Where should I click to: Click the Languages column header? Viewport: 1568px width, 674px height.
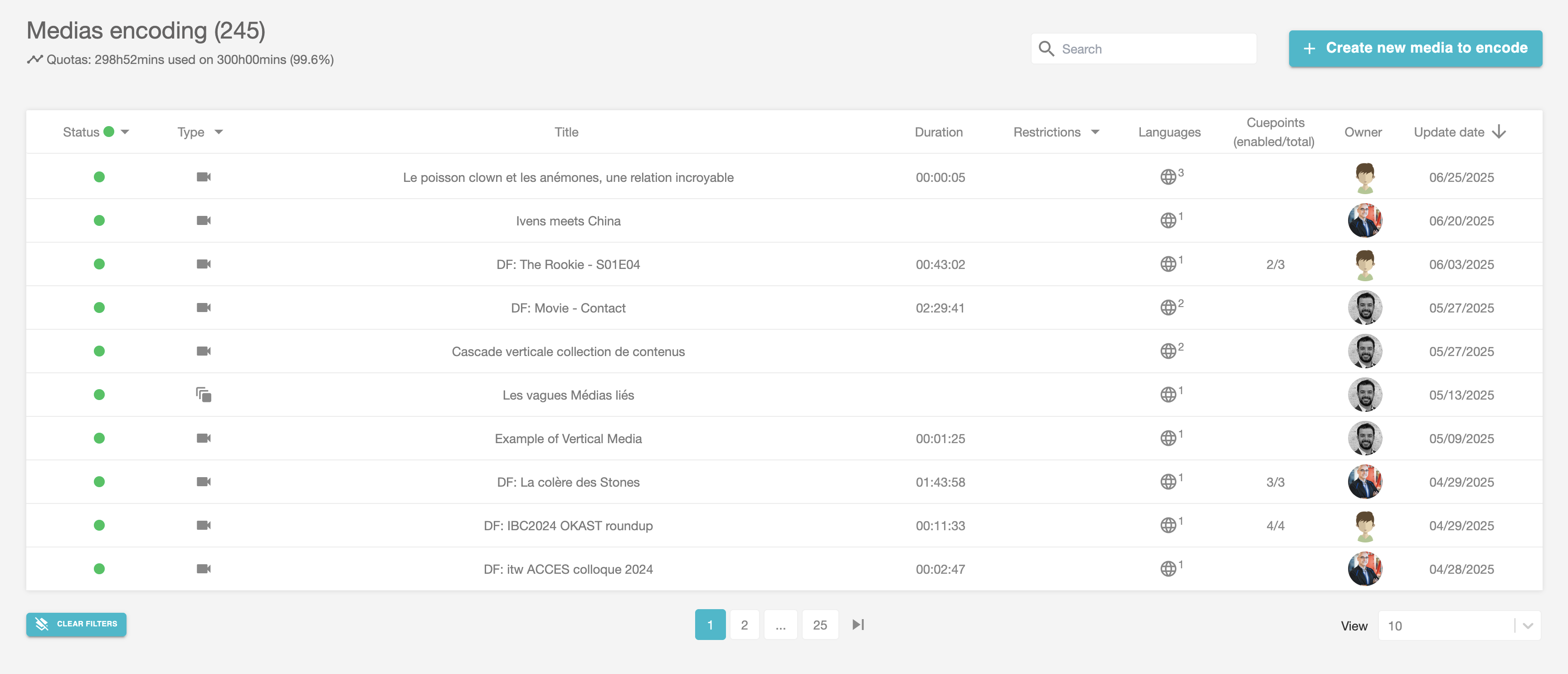tap(1169, 132)
